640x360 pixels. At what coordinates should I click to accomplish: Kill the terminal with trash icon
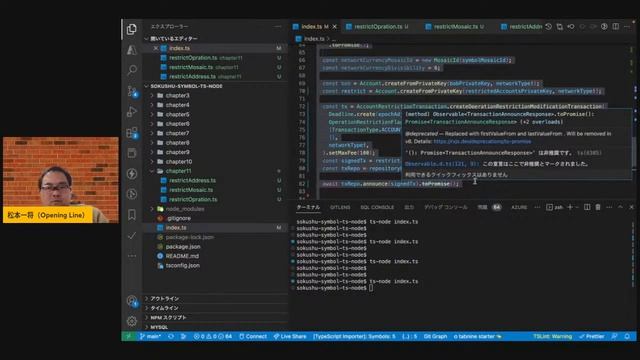[x=598, y=207]
